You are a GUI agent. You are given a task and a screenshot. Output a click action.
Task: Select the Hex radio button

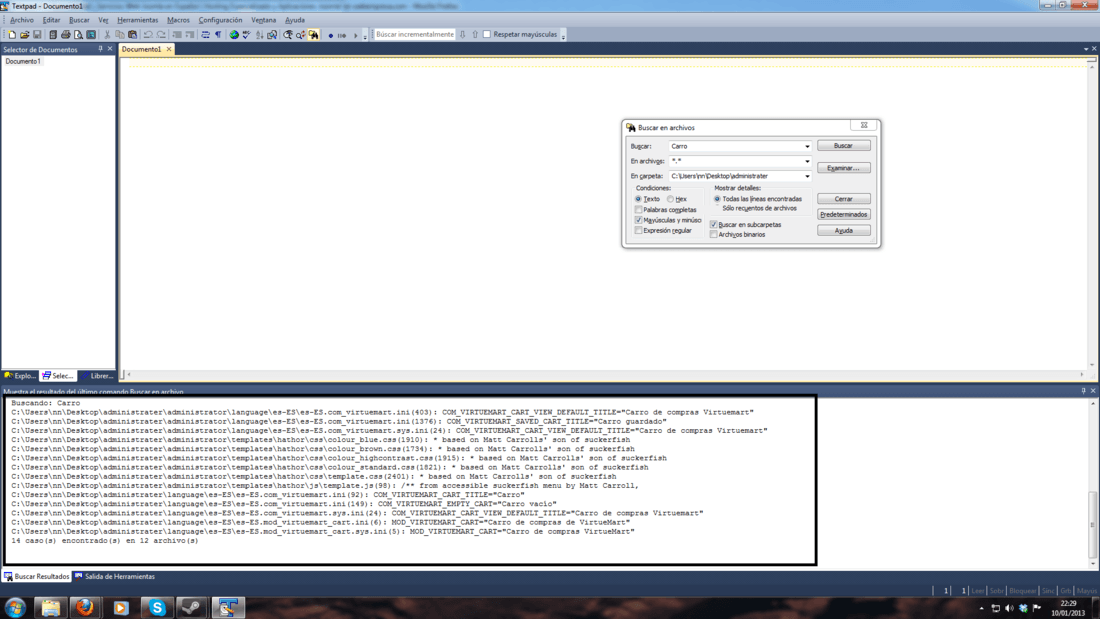coord(671,199)
